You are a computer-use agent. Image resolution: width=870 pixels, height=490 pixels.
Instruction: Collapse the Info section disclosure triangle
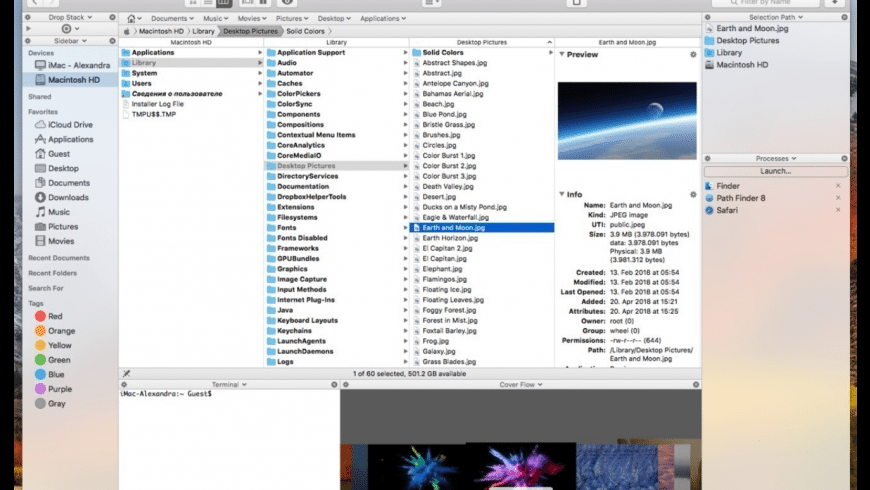pos(562,194)
